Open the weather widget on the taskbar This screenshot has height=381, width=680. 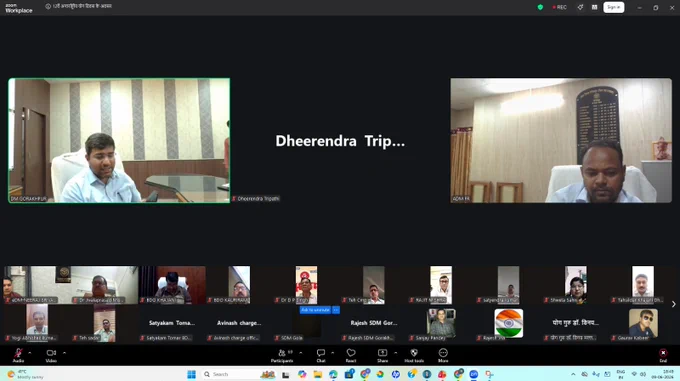click(26, 374)
